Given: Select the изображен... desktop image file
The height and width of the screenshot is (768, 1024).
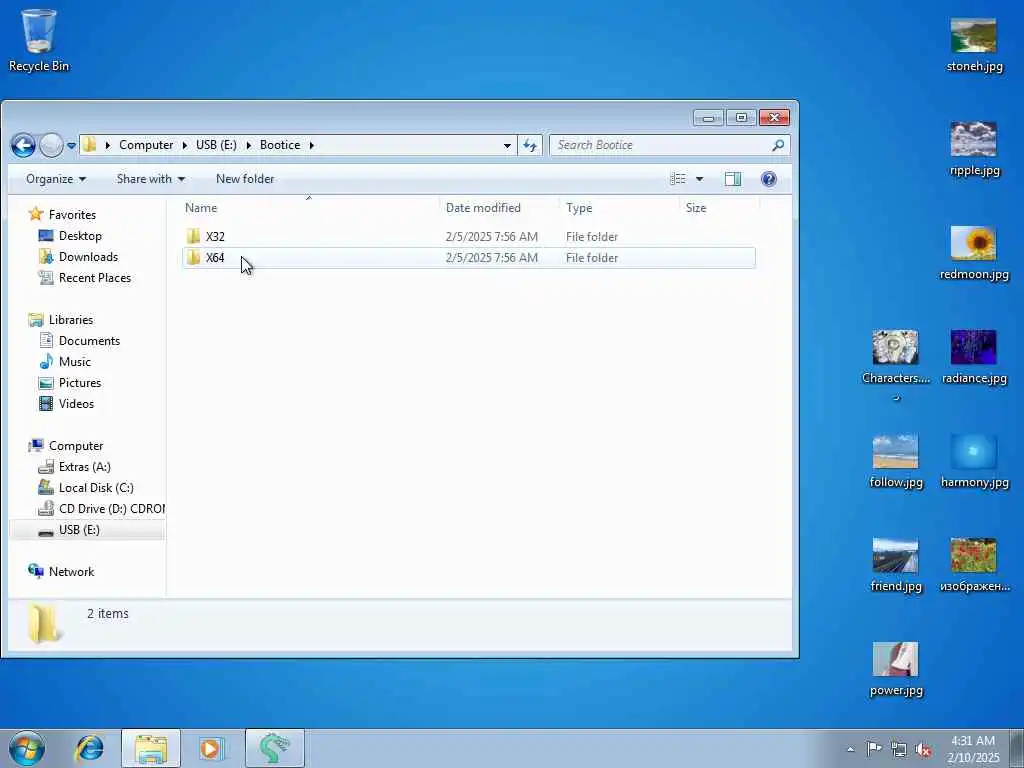Looking at the screenshot, I should point(974,566).
